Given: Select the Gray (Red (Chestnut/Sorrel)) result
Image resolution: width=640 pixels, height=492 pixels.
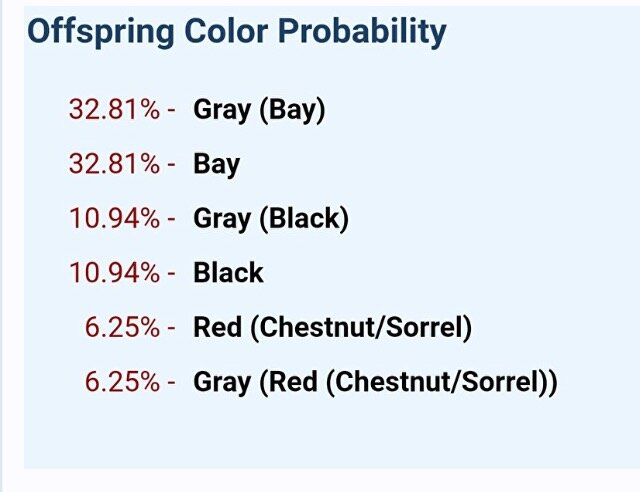Looking at the screenshot, I should 375,382.
